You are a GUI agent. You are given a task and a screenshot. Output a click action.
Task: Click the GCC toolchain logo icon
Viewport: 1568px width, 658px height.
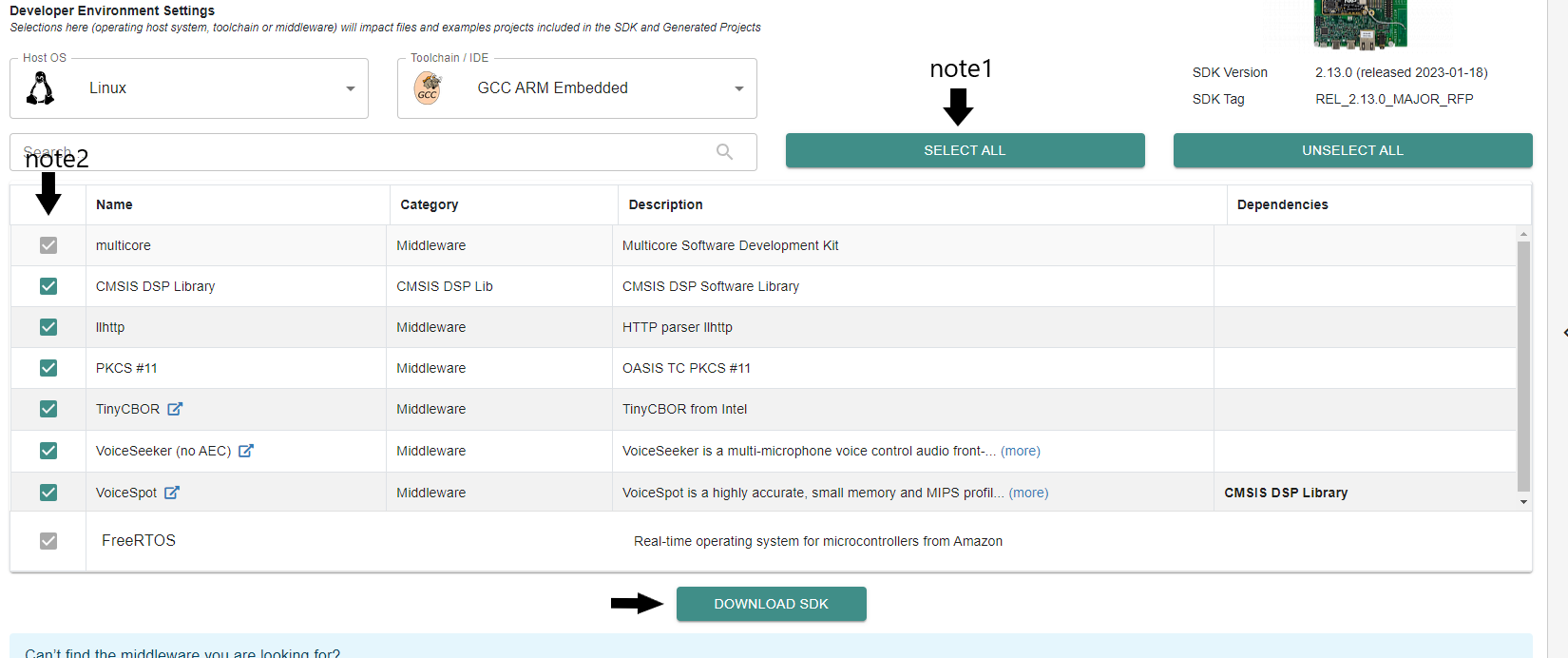[x=428, y=88]
